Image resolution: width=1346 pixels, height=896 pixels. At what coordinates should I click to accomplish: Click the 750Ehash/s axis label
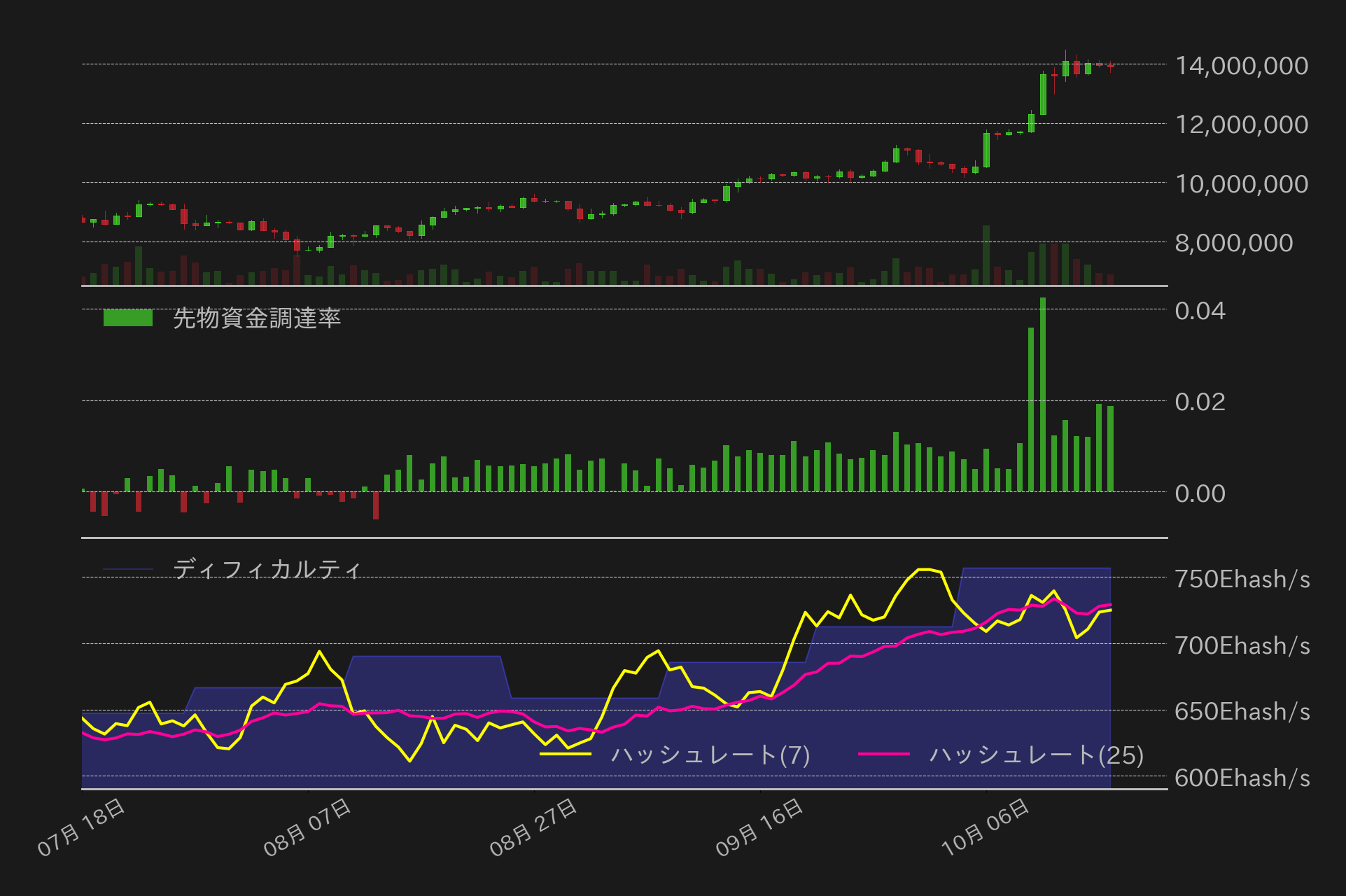tap(1242, 579)
